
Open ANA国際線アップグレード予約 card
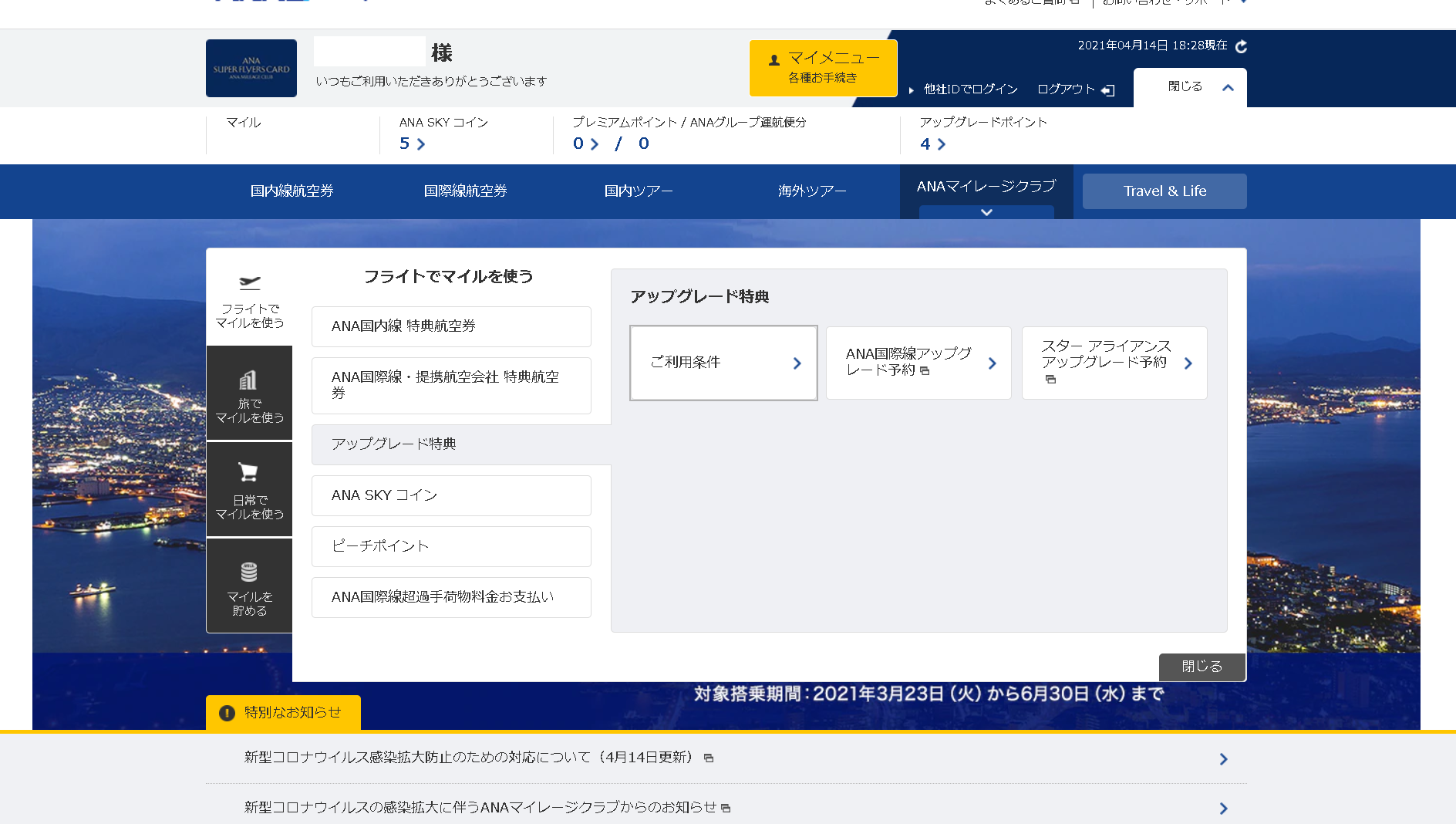[918, 363]
